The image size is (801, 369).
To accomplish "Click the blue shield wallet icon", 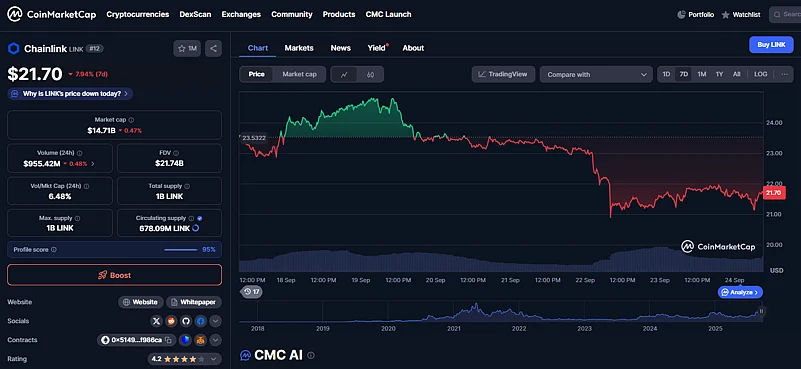I will click(x=186, y=340).
